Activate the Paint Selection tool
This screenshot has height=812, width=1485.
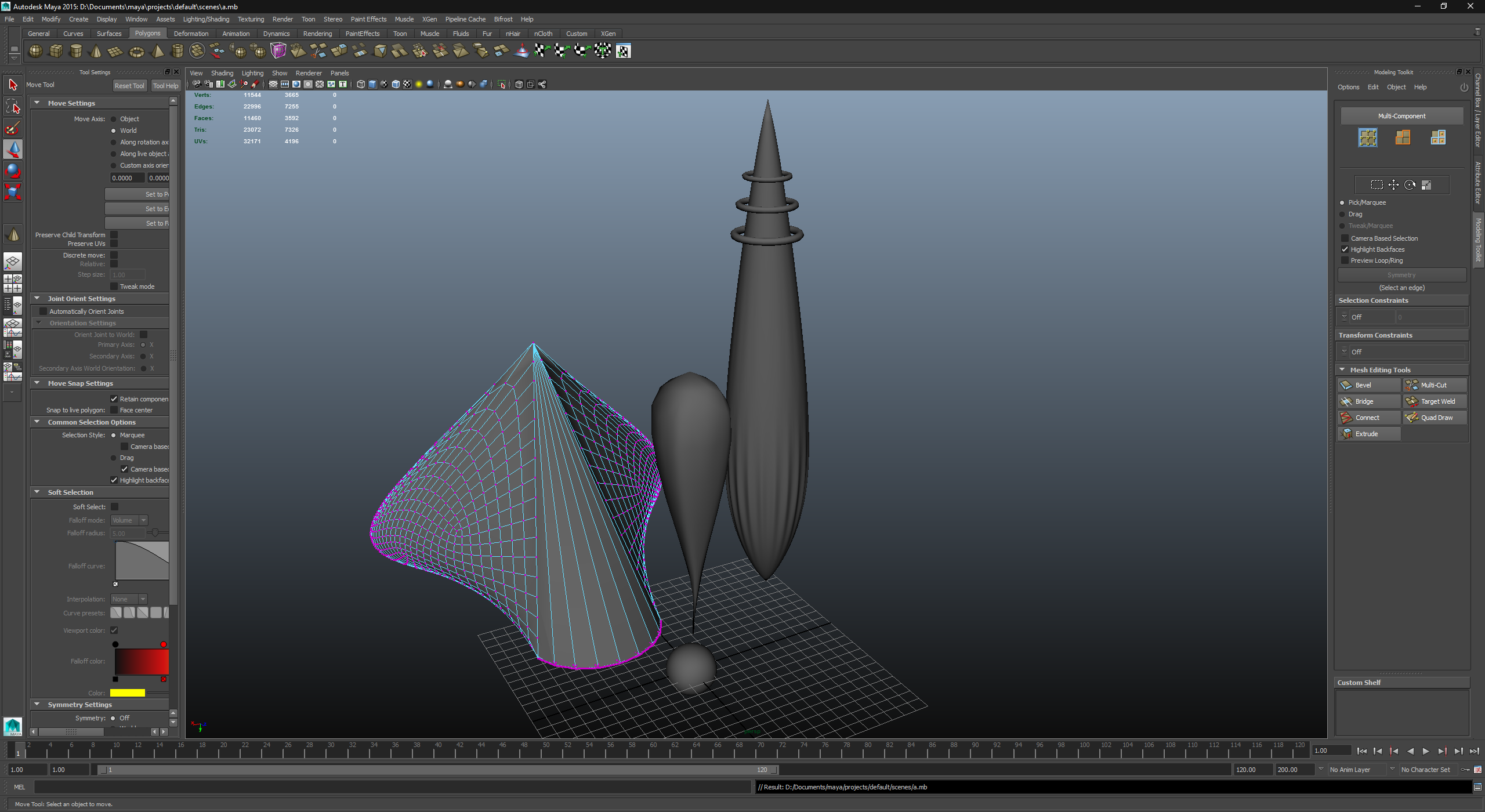point(13,128)
